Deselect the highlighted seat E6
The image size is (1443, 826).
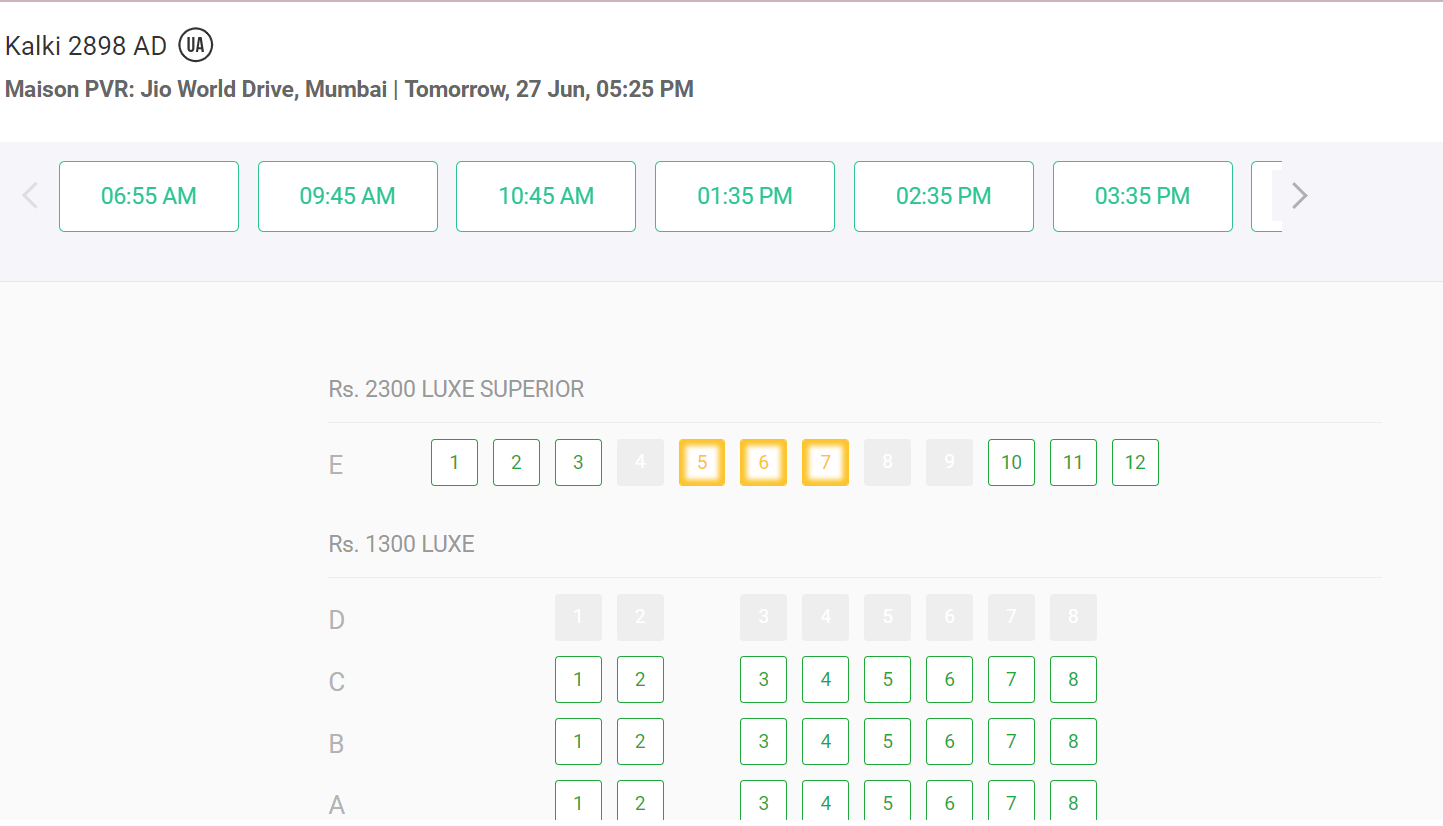(763, 462)
